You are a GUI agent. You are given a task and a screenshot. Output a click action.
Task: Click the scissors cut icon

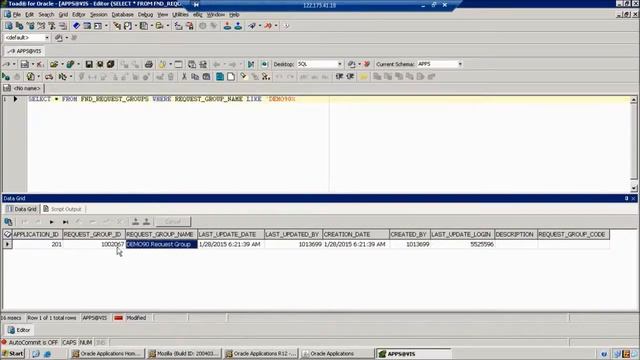184,77
